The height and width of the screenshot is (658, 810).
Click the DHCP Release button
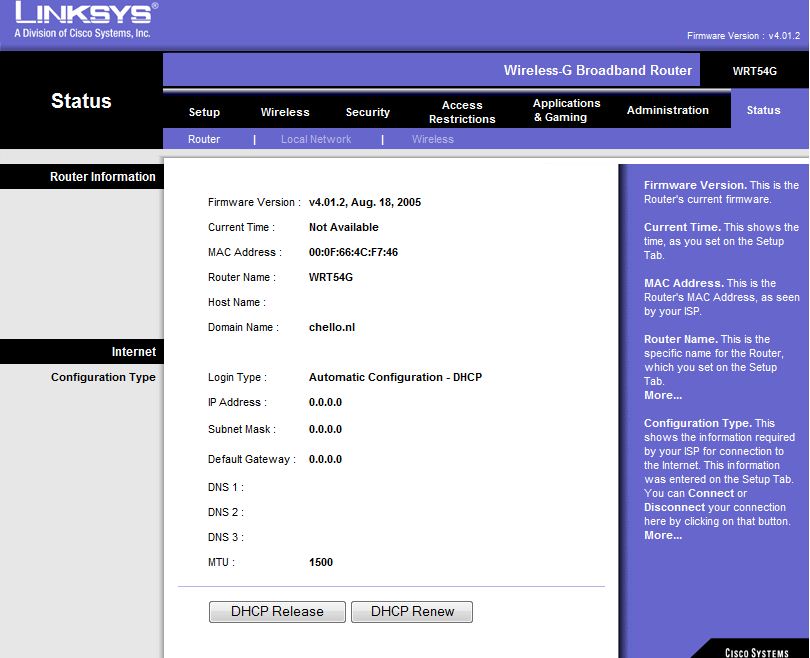pyautogui.click(x=277, y=612)
